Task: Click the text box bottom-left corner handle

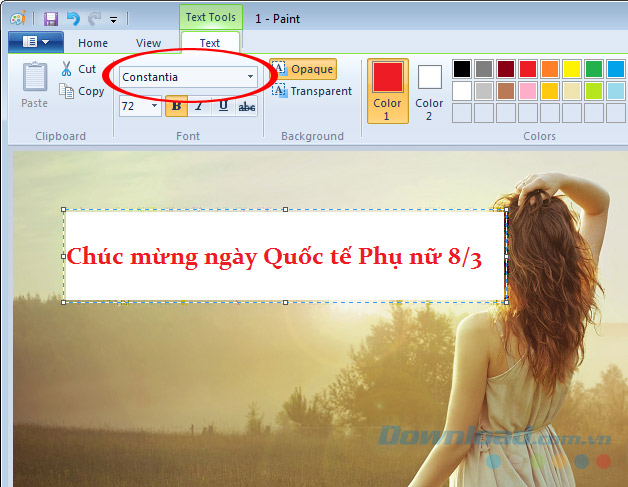Action: [x=63, y=302]
